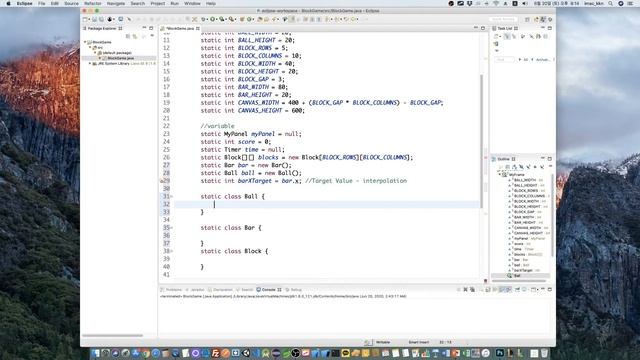Click the Display Selected Console icon
This screenshot has height=360, width=640.
tap(524, 289)
